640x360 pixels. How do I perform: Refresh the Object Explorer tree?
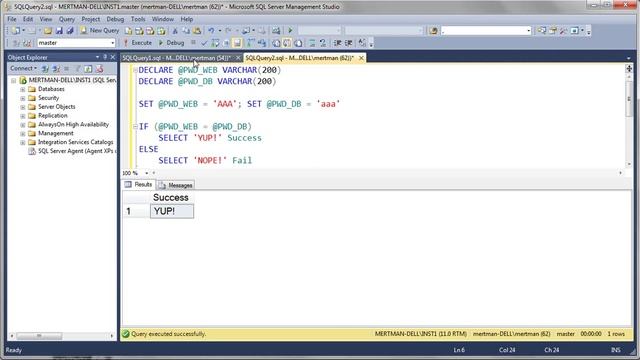(x=89, y=69)
